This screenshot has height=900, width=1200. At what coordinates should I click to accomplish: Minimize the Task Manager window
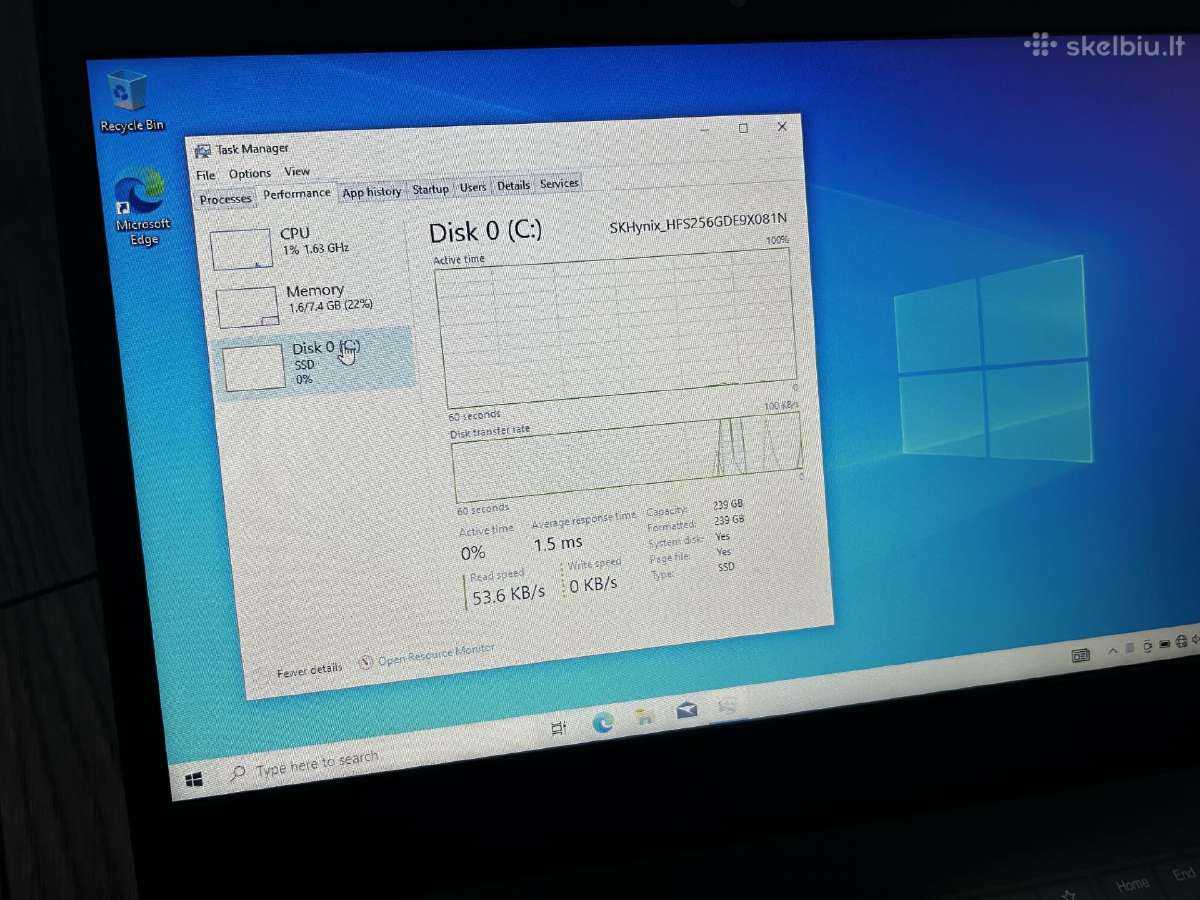coord(706,130)
